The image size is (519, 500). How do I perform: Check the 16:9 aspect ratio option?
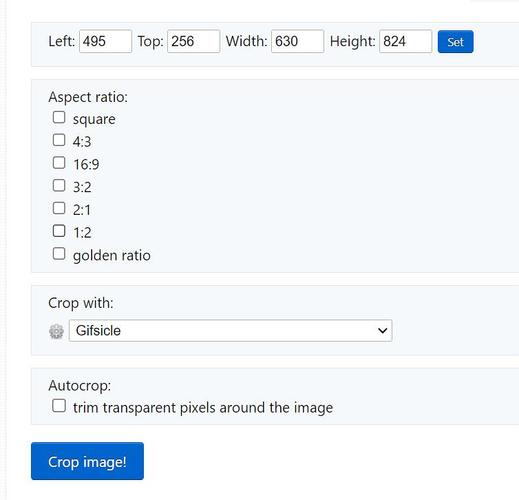click(x=59, y=163)
